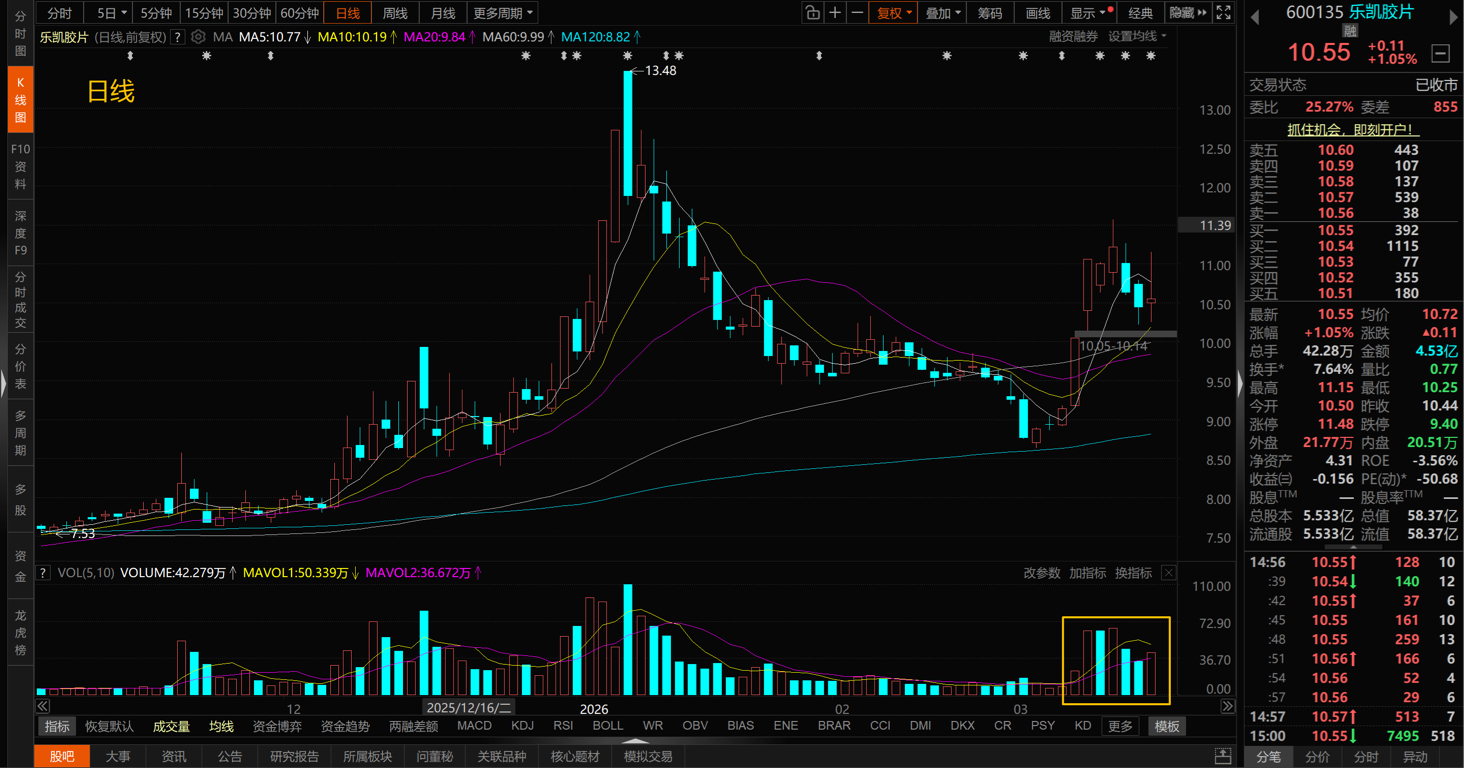
Task: Open 股吧 bottom tab
Action: [62, 756]
